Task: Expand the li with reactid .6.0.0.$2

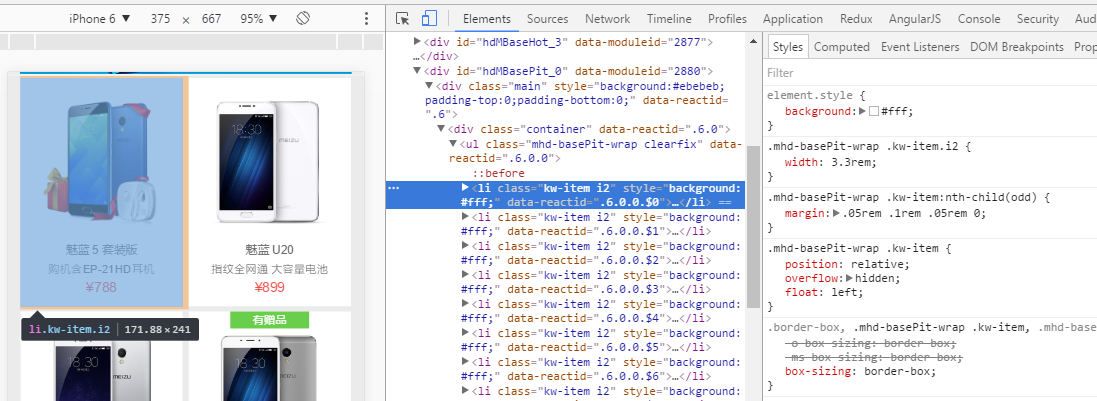Action: [466, 246]
